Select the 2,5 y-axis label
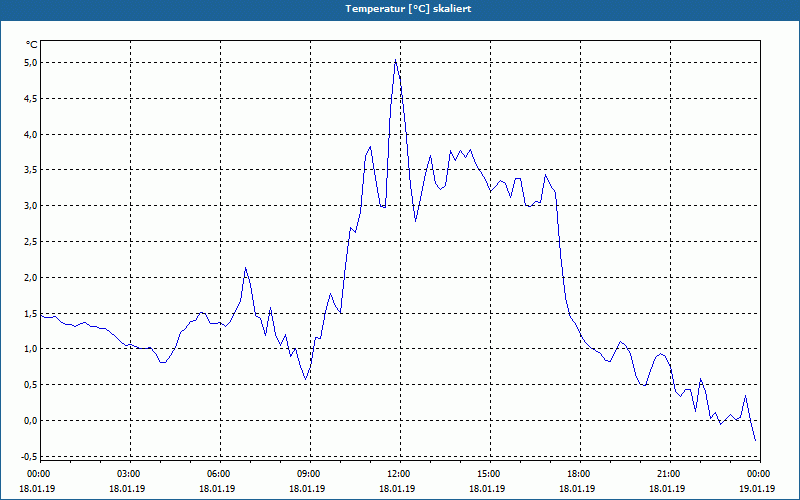Screen dimensions: 800x500 tap(31, 241)
